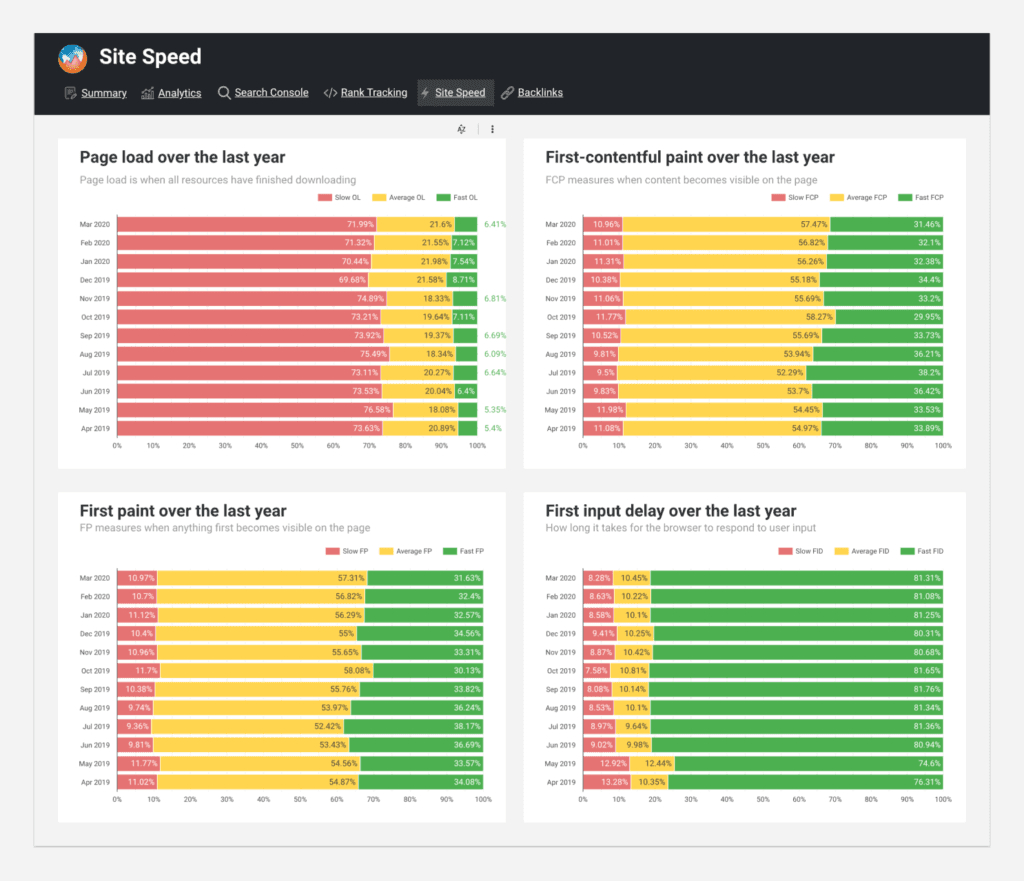The width and height of the screenshot is (1024, 881).
Task: Switch to the Search Console tab
Action: click(x=272, y=93)
